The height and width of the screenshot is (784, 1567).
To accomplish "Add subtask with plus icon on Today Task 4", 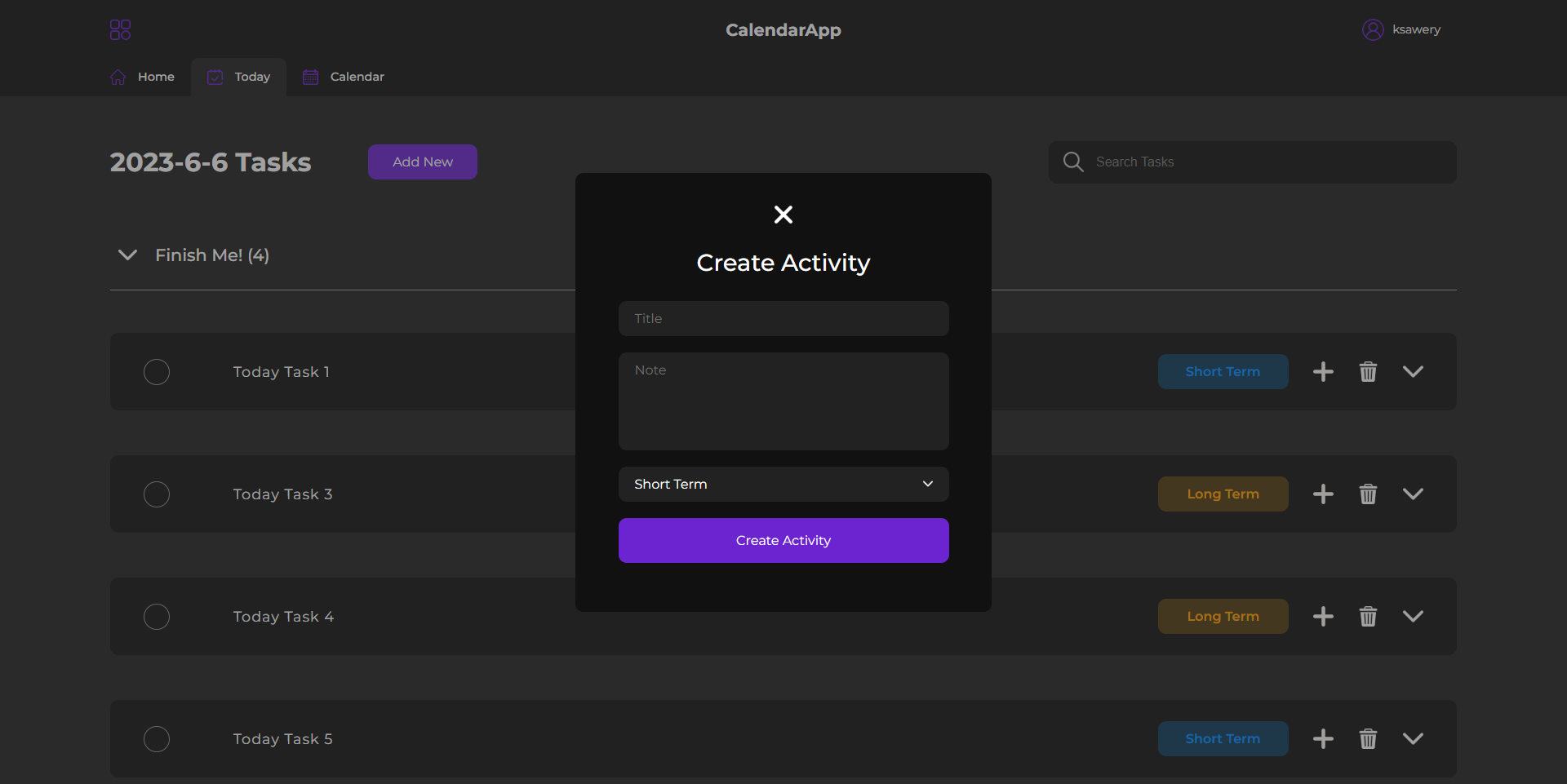I will tap(1323, 617).
